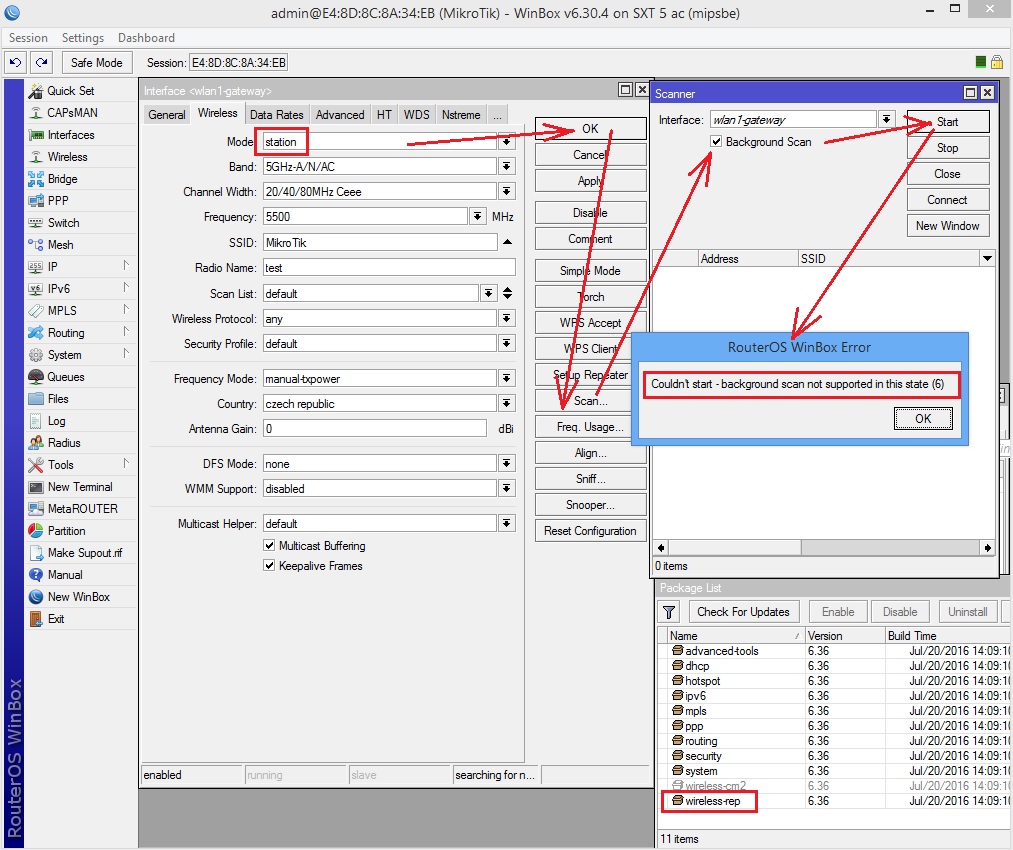This screenshot has width=1013, height=850.
Task: Click Exit in sidebar
Action: 56,618
